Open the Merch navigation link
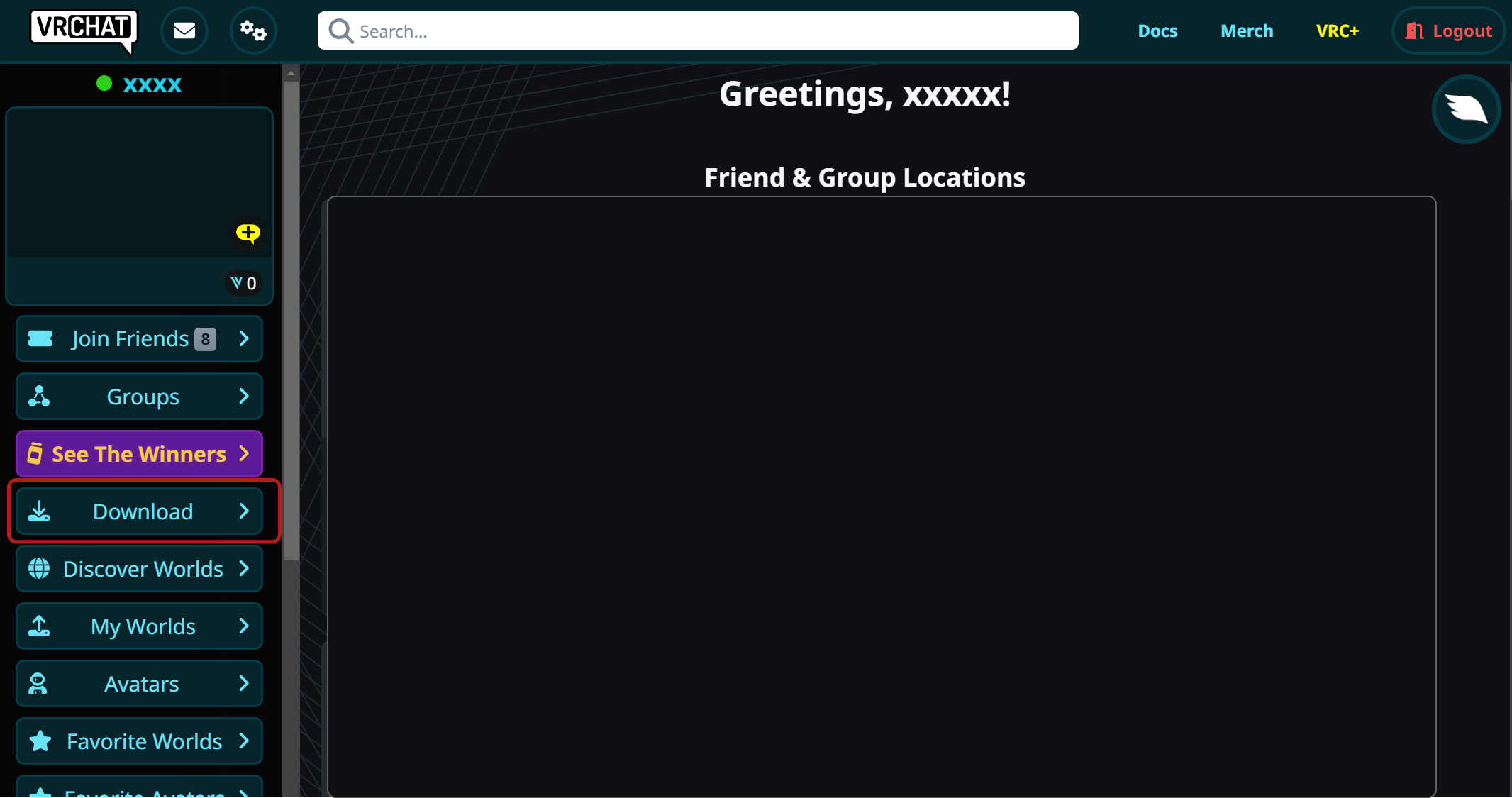The width and height of the screenshot is (1512, 798). click(x=1246, y=30)
